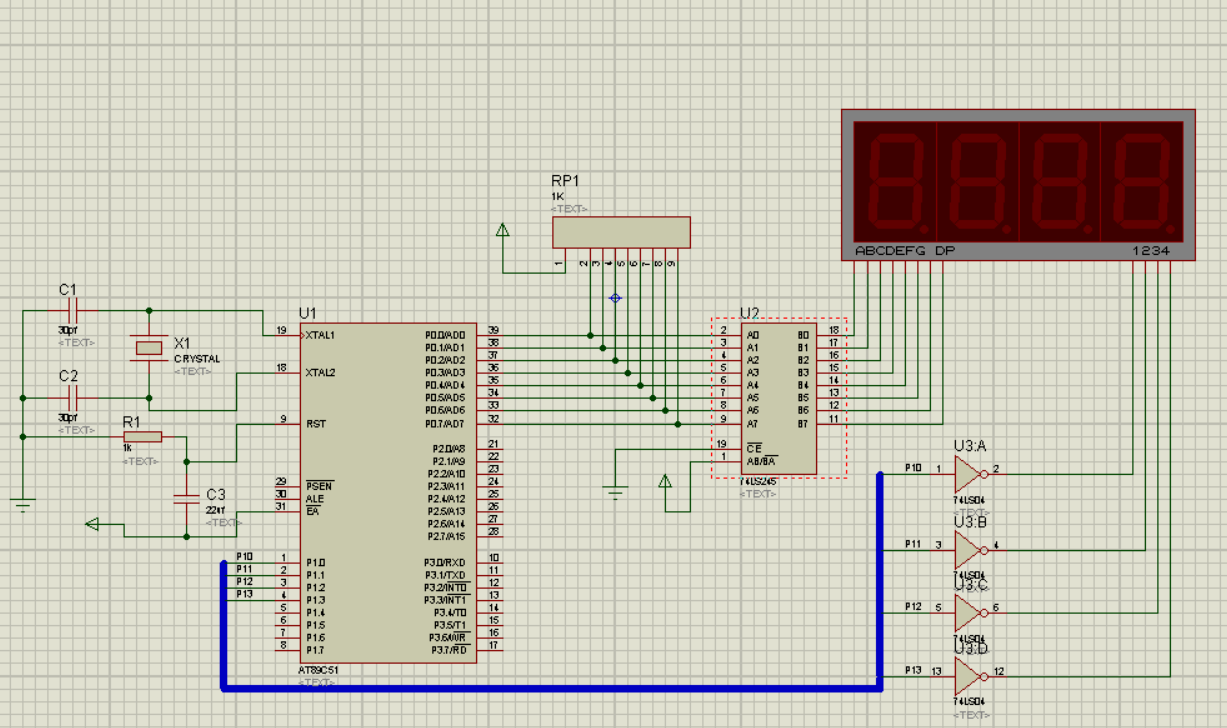
Task: Select the U3:B inverter gate
Action: click(x=968, y=550)
